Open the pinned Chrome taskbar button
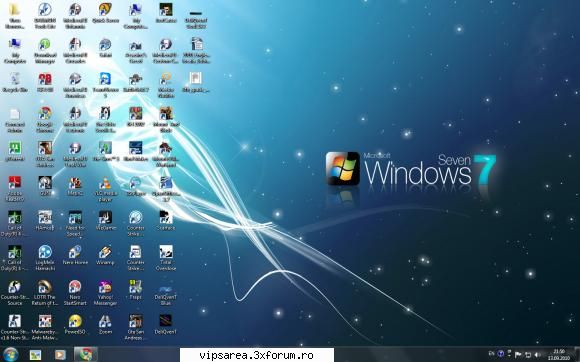Viewport: 580px width, 362px height. pyautogui.click(x=86, y=355)
